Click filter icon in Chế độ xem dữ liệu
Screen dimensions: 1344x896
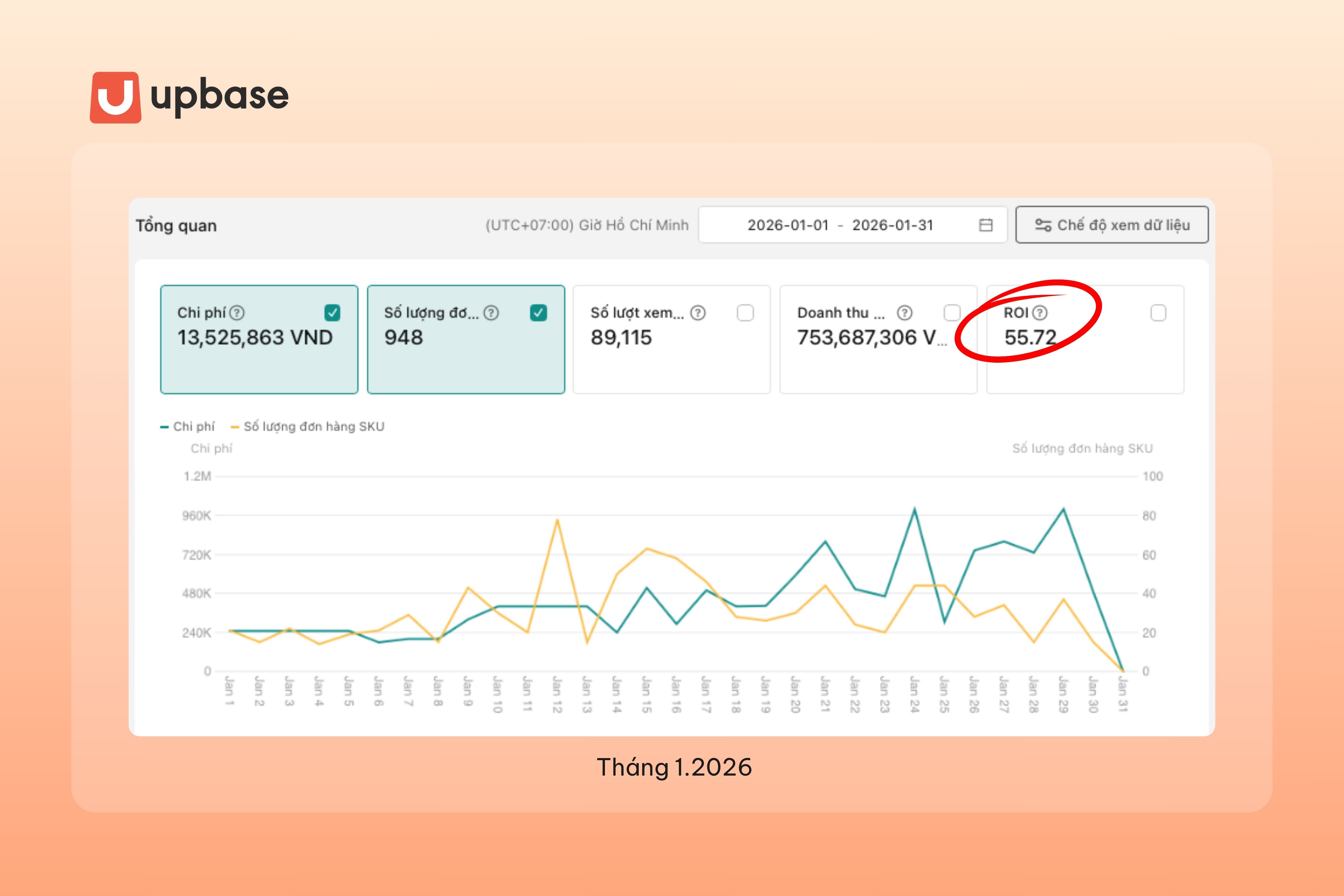pos(1043,225)
